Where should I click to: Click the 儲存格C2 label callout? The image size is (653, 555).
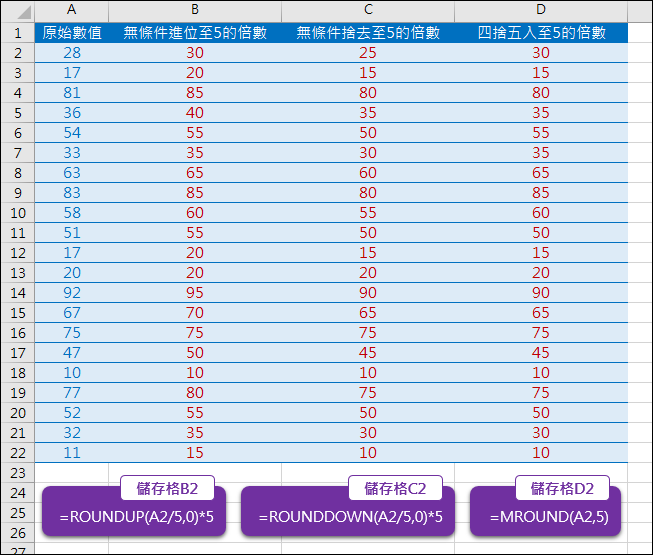tap(395, 488)
